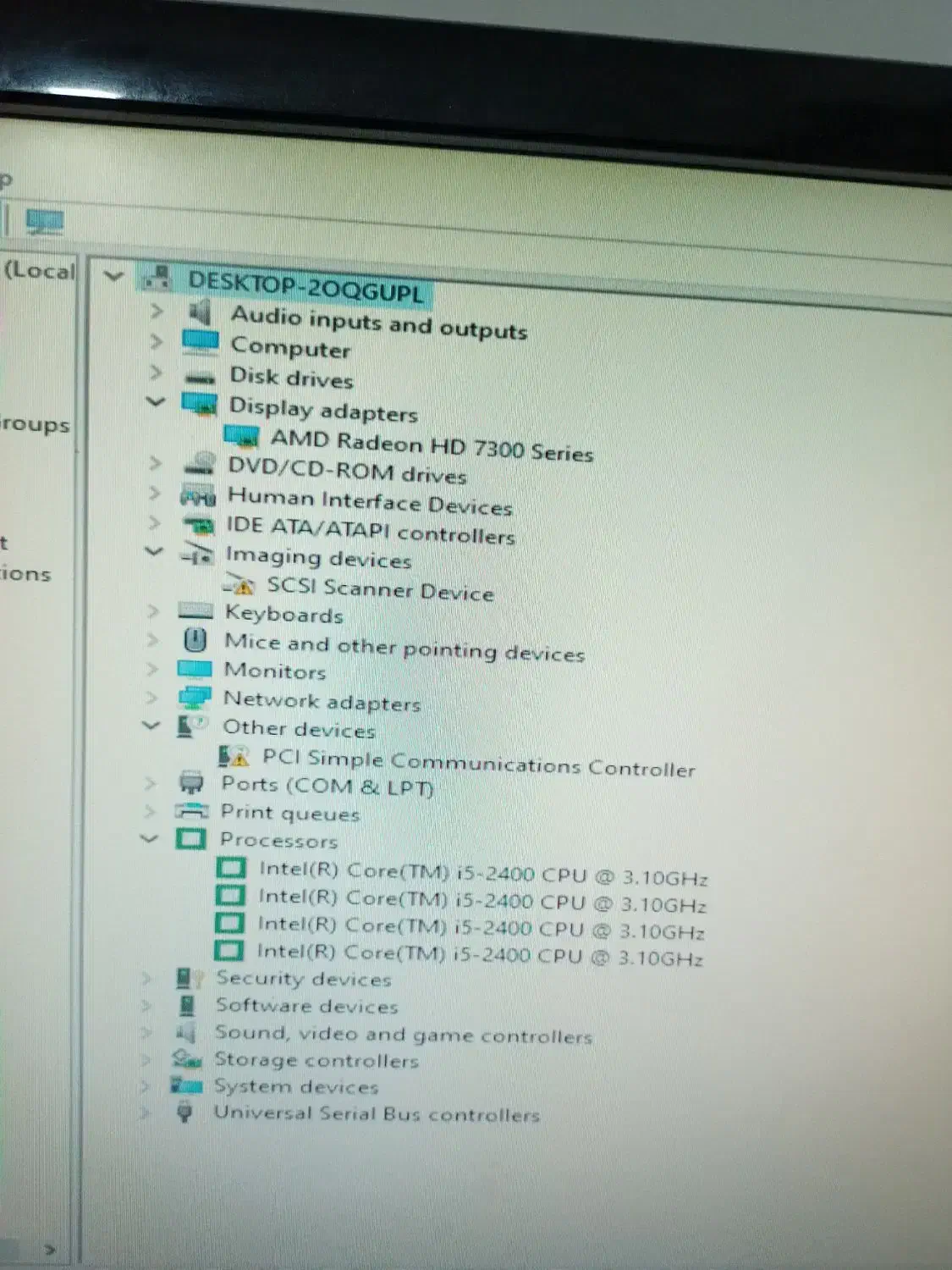The image size is (952, 1270).
Task: Click the Mice and other pointing devices icon
Action: click(195, 639)
